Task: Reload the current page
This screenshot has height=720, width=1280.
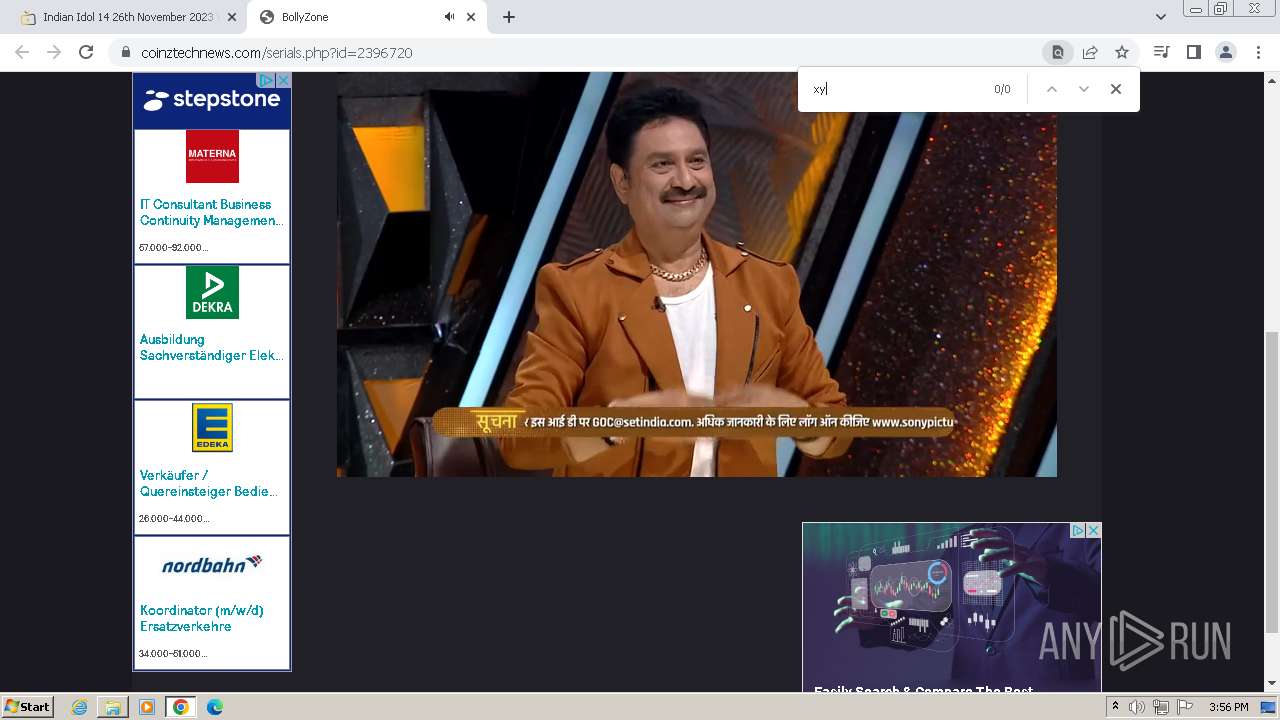Action: click(x=86, y=52)
